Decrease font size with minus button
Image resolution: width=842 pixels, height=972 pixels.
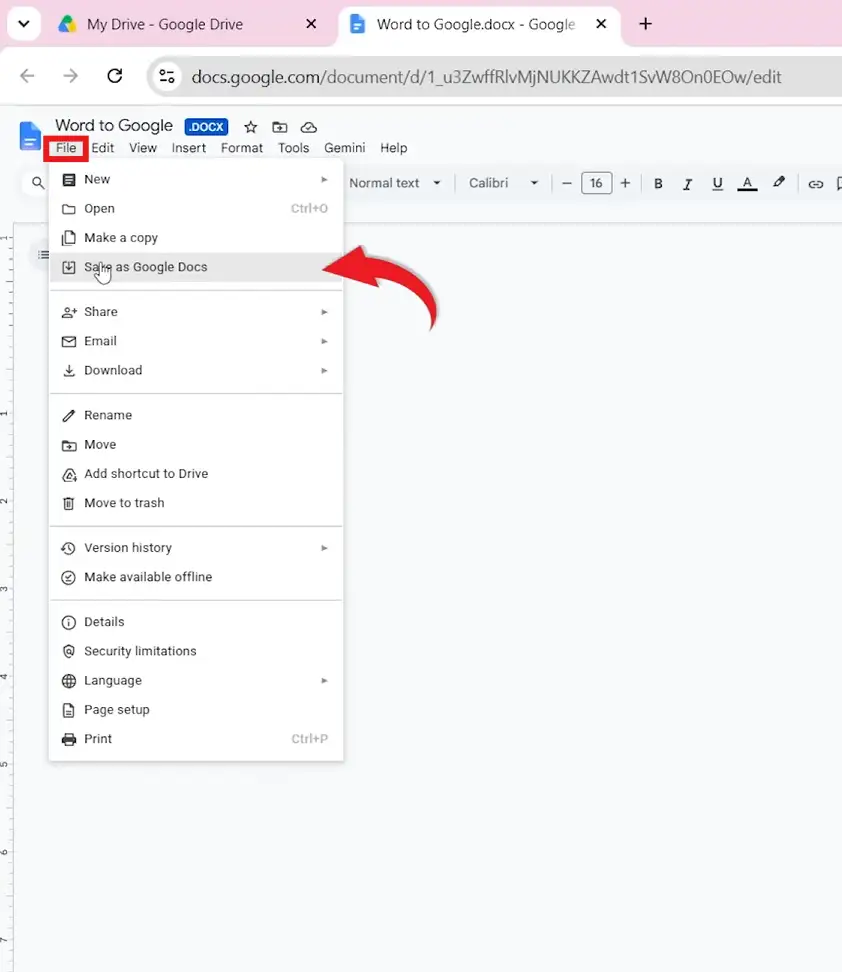point(567,183)
